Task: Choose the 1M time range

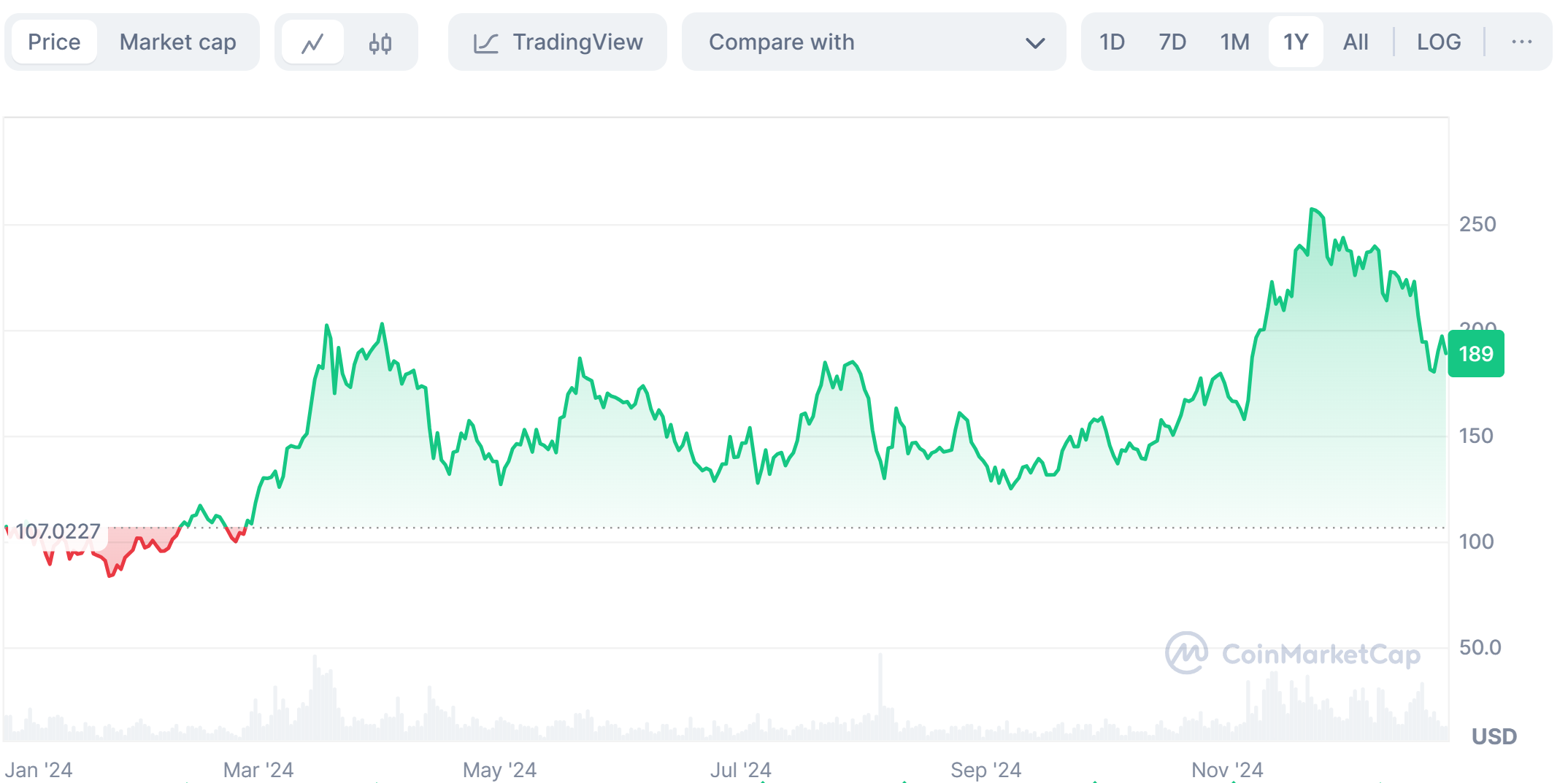Action: click(1234, 42)
